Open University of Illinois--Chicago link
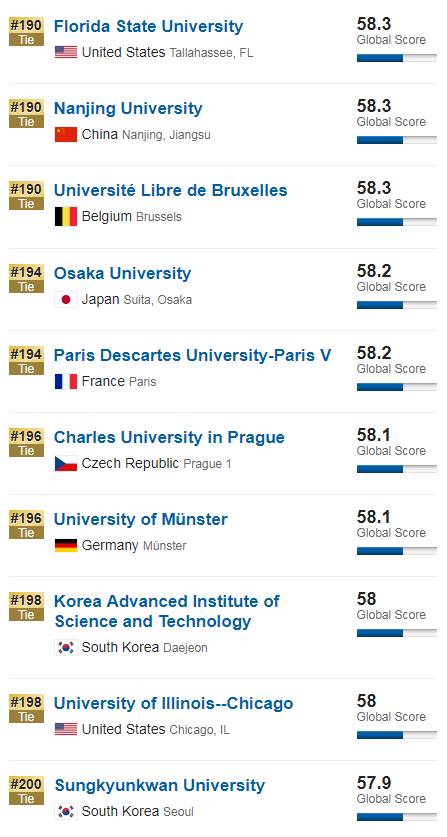Screen dimensions: 447x837 coord(174,704)
